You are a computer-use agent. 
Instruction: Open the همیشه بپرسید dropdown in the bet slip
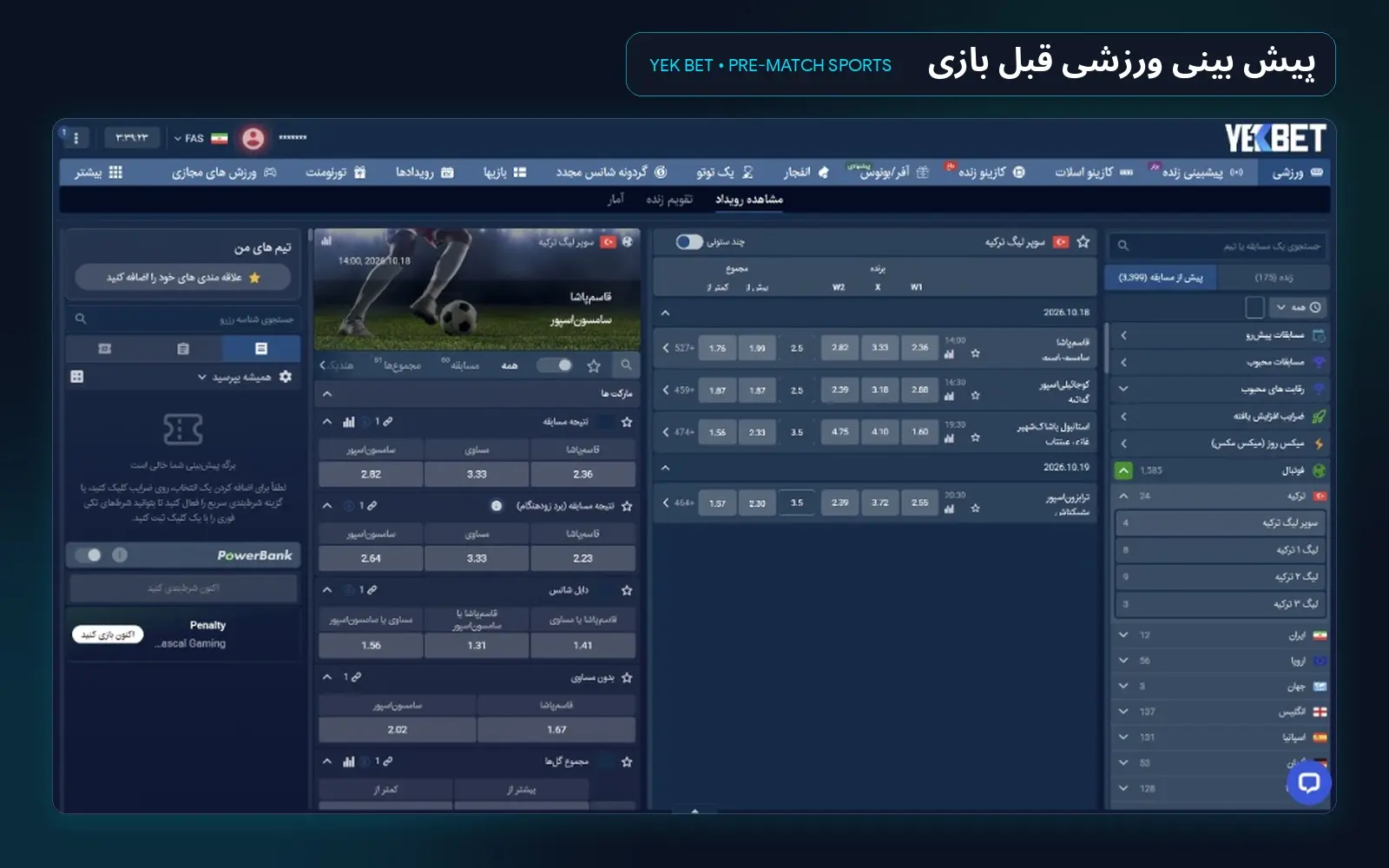pos(233,377)
